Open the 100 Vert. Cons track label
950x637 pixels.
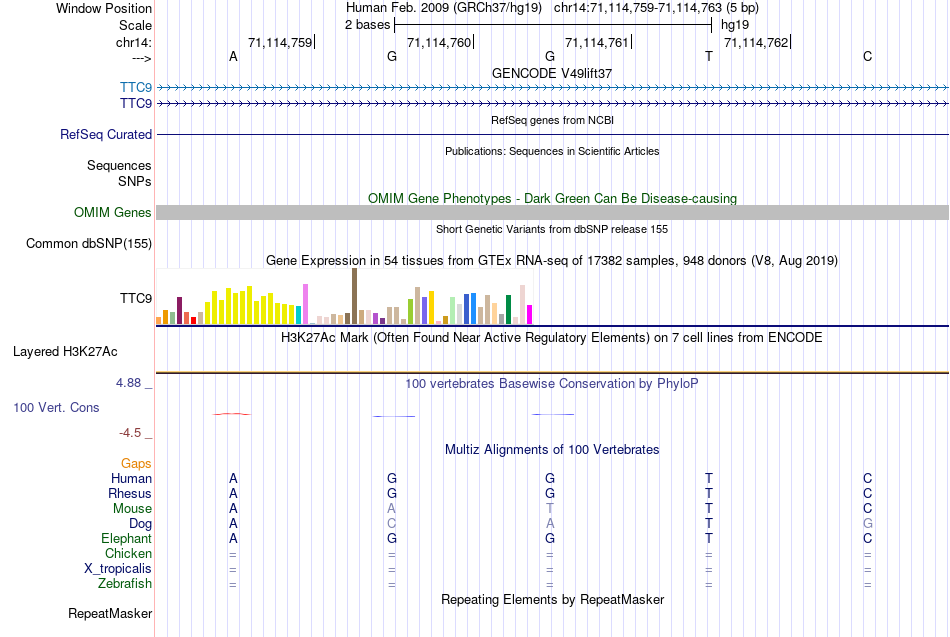point(56,407)
